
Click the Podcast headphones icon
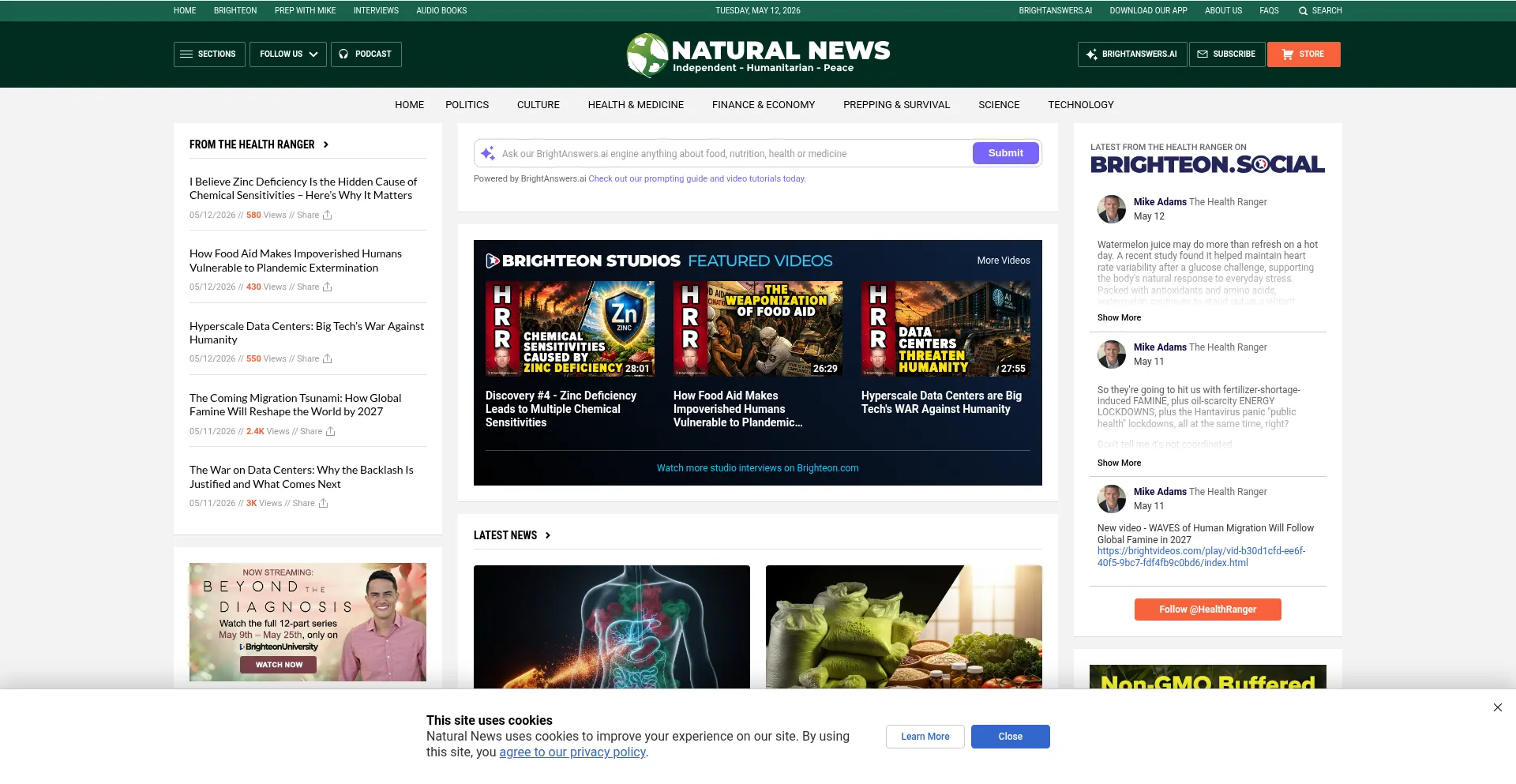click(x=343, y=54)
